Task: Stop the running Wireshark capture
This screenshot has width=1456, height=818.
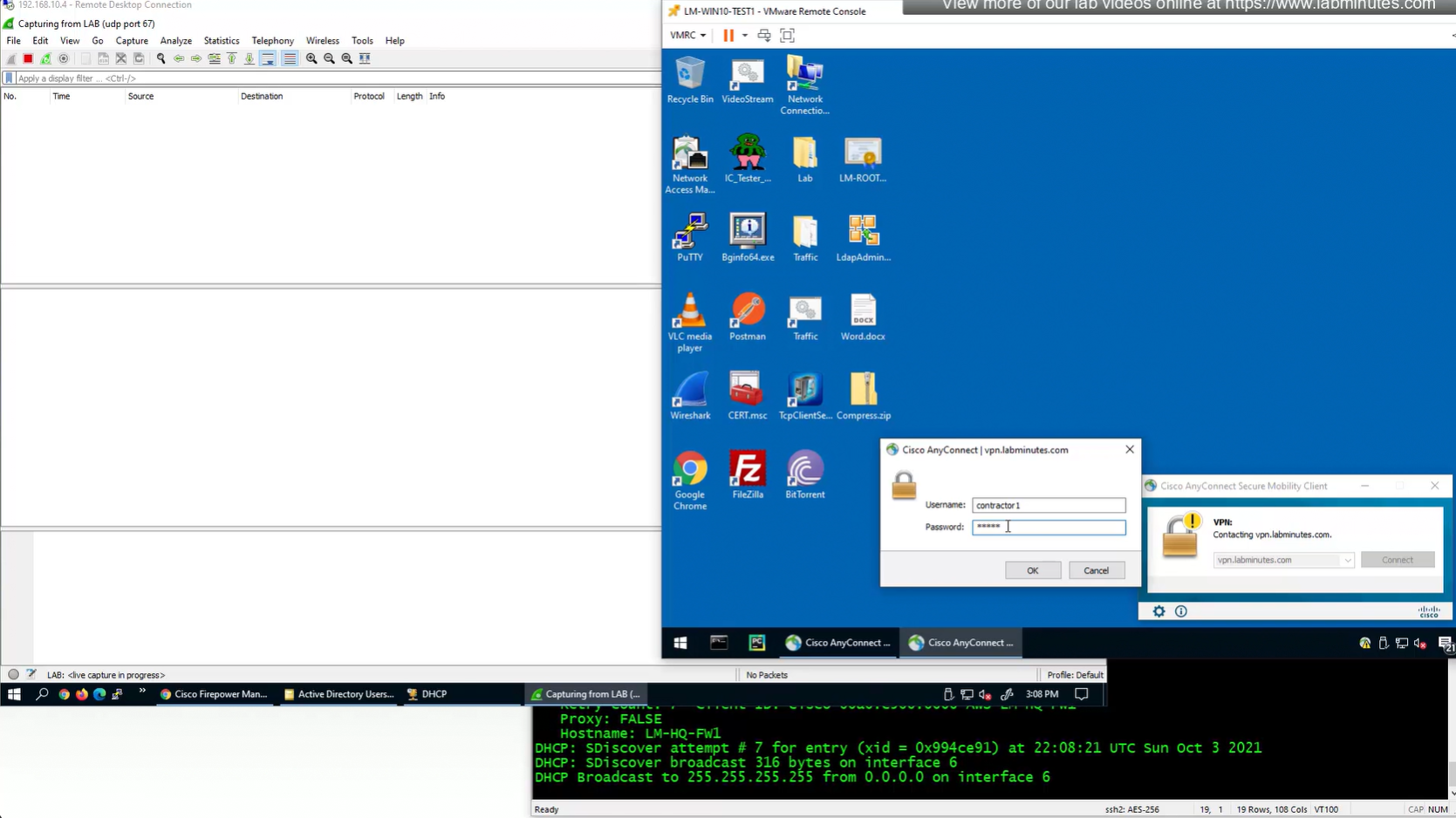Action: pos(28,58)
